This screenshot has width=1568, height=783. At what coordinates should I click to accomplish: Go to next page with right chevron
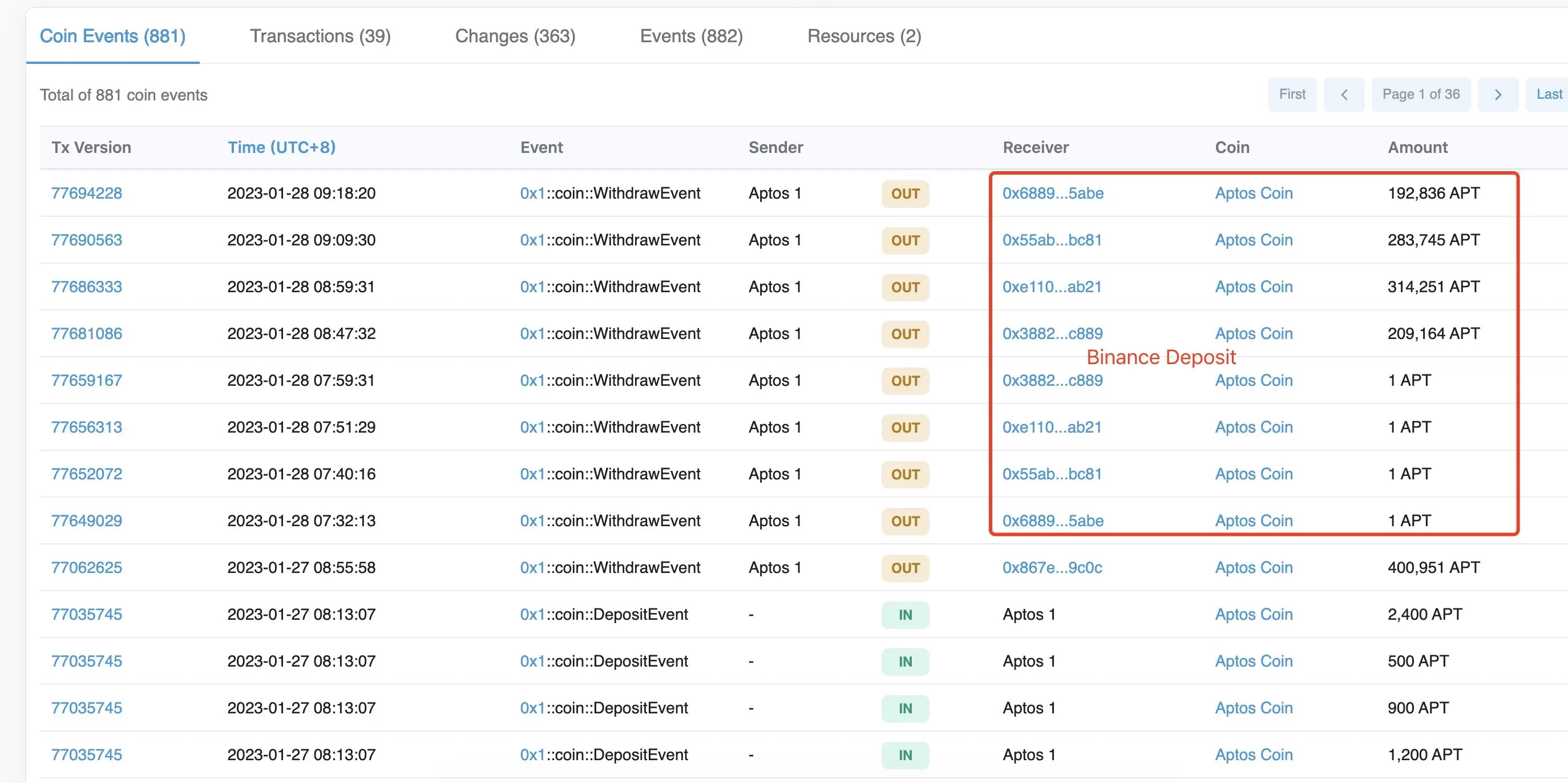click(1497, 94)
